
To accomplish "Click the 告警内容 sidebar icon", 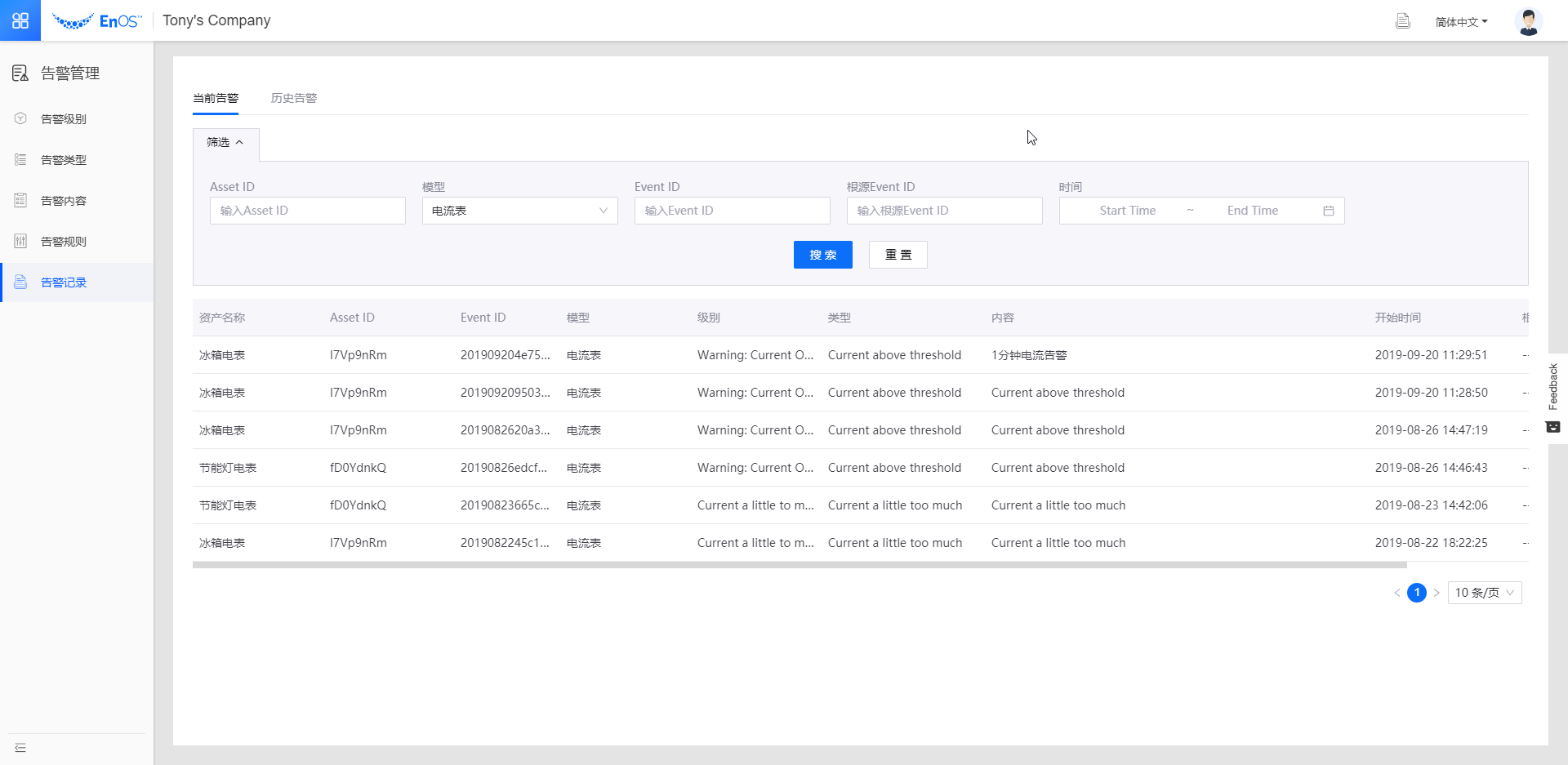I will [x=21, y=201].
